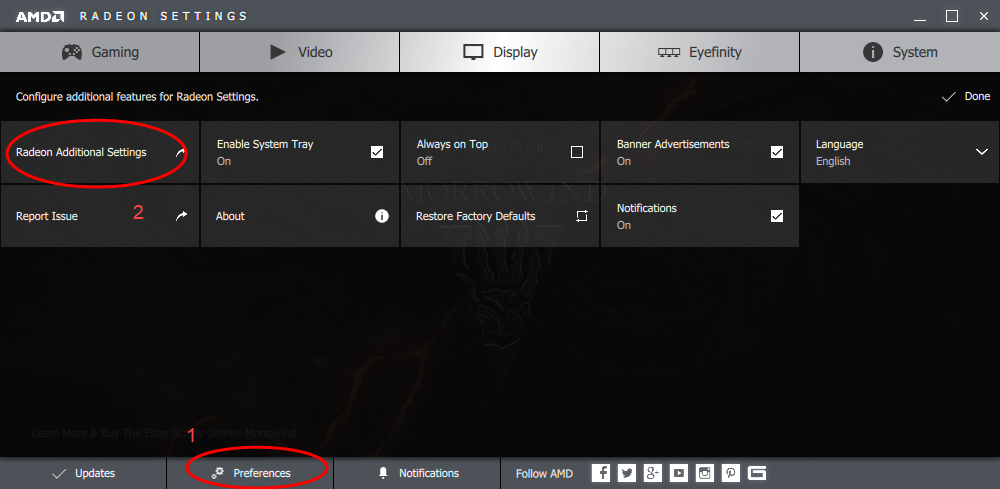
Task: Maximize the Radeon Settings window
Action: [952, 17]
